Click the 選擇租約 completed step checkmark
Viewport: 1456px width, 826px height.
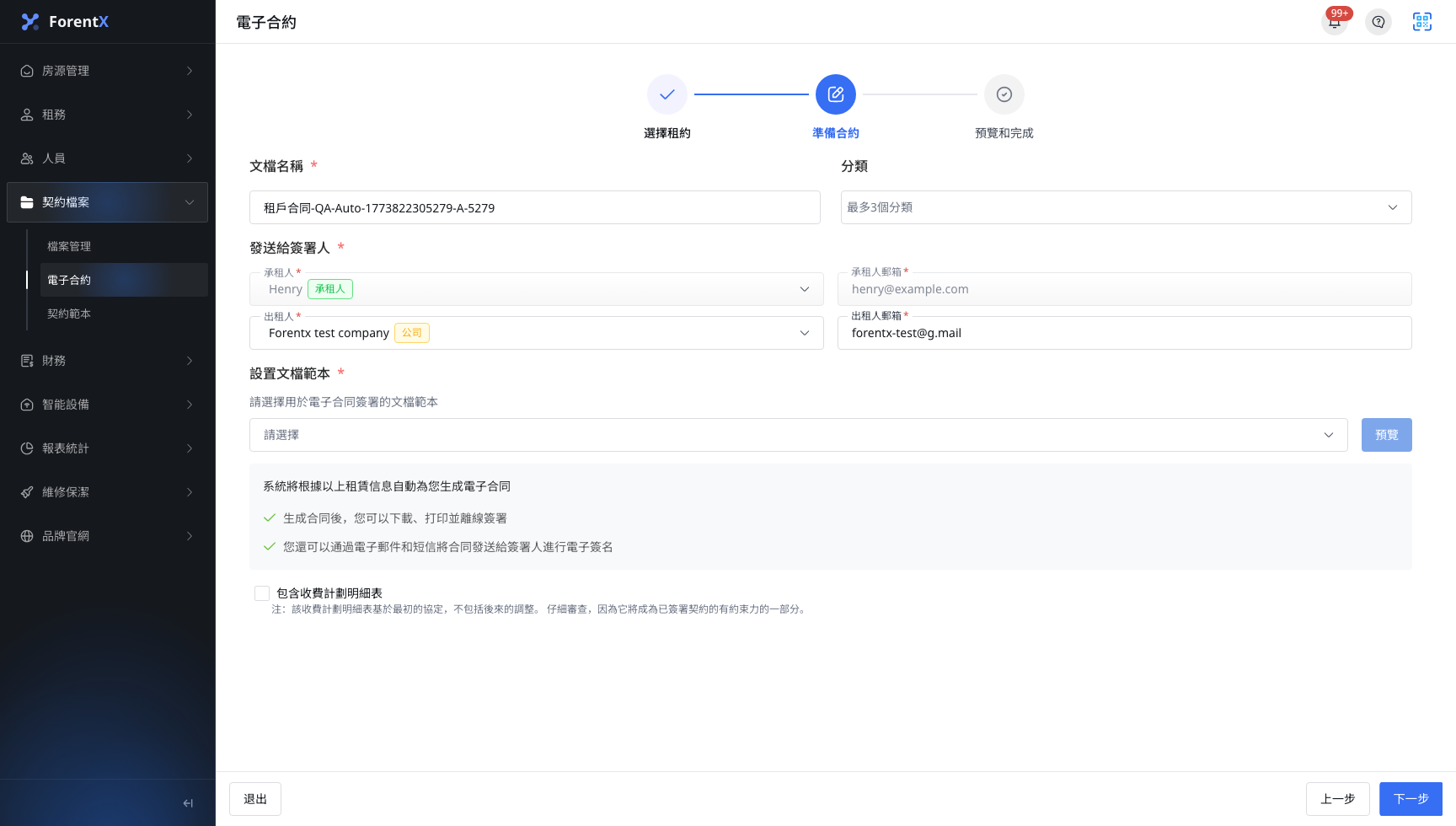[667, 94]
